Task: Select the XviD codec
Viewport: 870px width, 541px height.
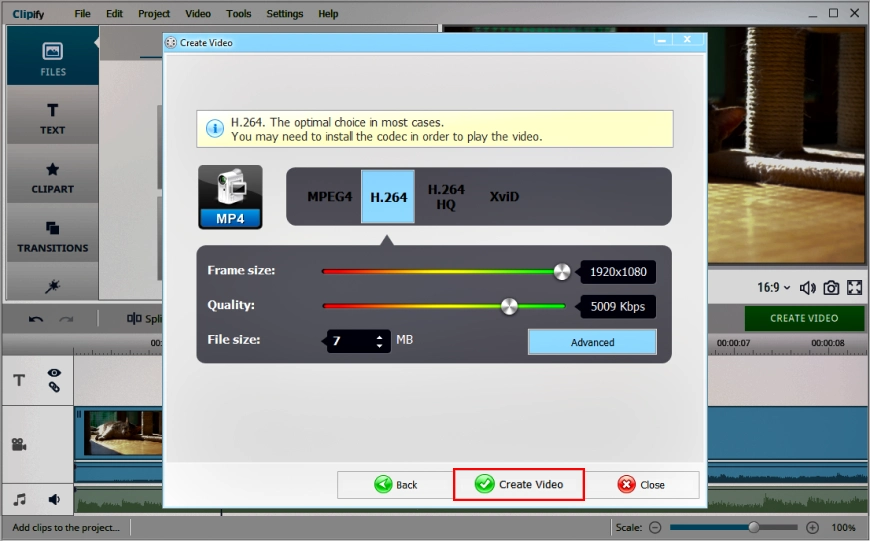Action: tap(504, 196)
